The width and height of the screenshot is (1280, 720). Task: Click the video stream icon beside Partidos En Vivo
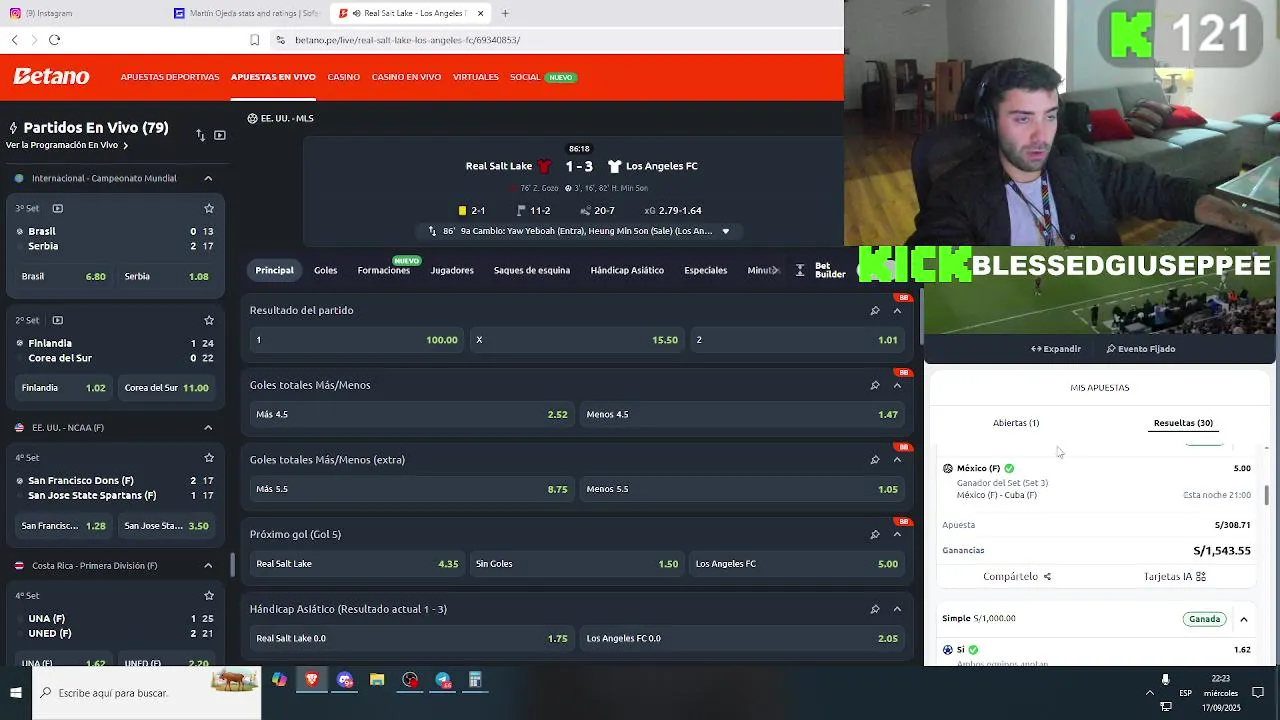pos(220,135)
